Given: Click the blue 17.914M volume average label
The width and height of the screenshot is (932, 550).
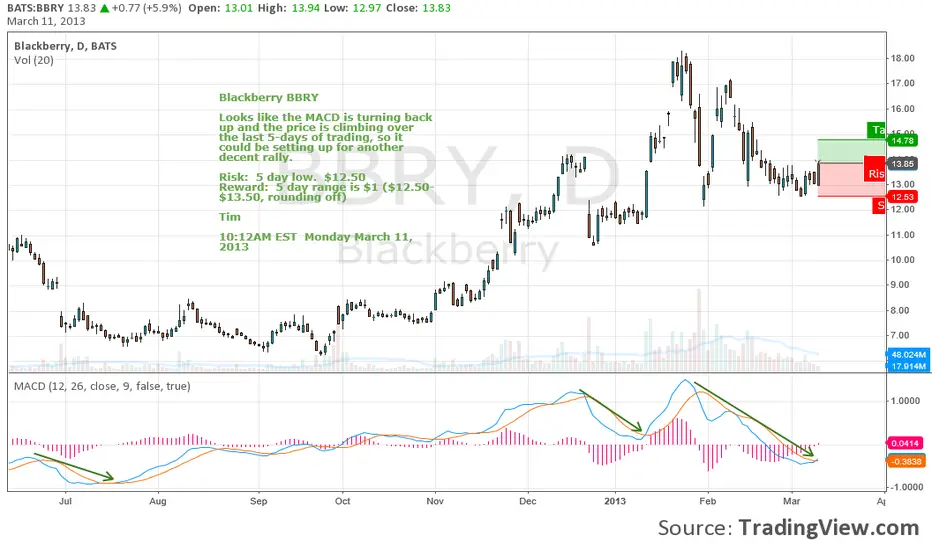Looking at the screenshot, I should [x=908, y=366].
